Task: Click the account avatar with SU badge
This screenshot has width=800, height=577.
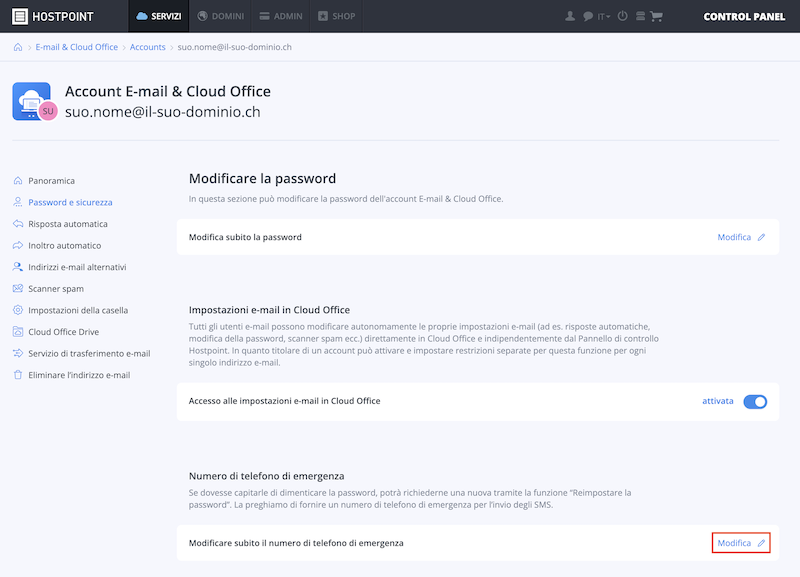Action: tap(35, 102)
